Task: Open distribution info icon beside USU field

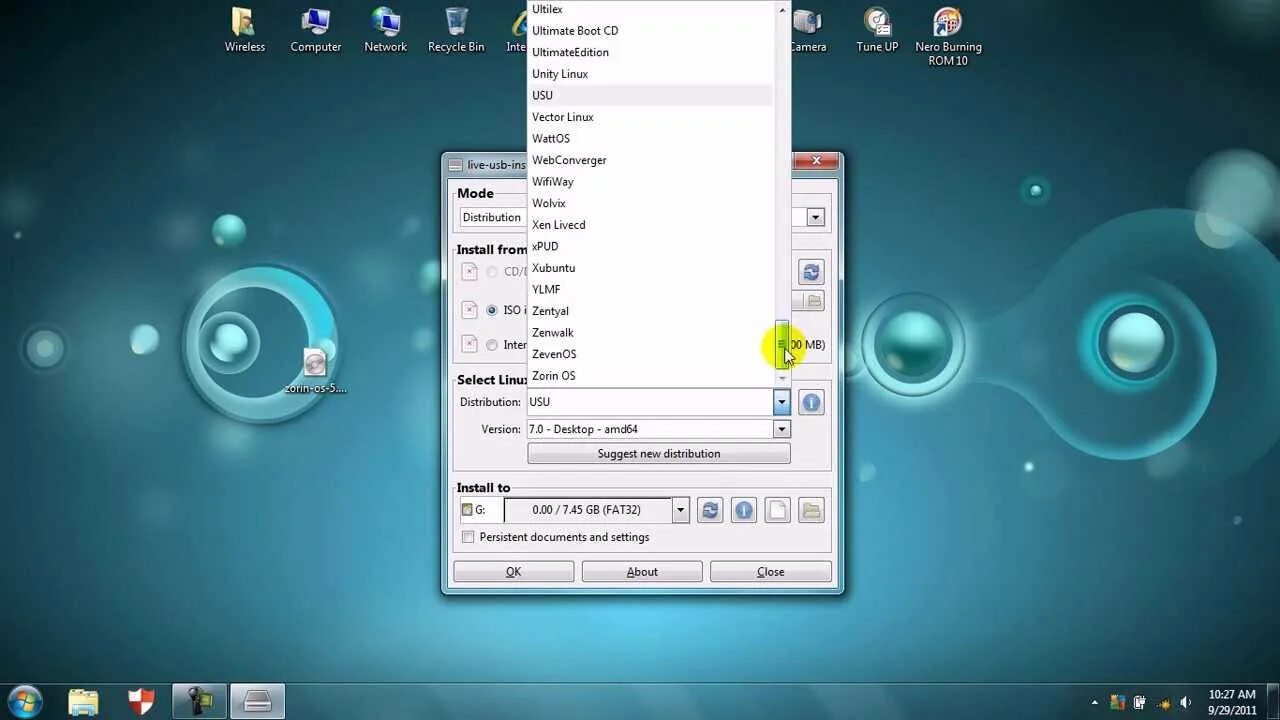Action: 811,402
